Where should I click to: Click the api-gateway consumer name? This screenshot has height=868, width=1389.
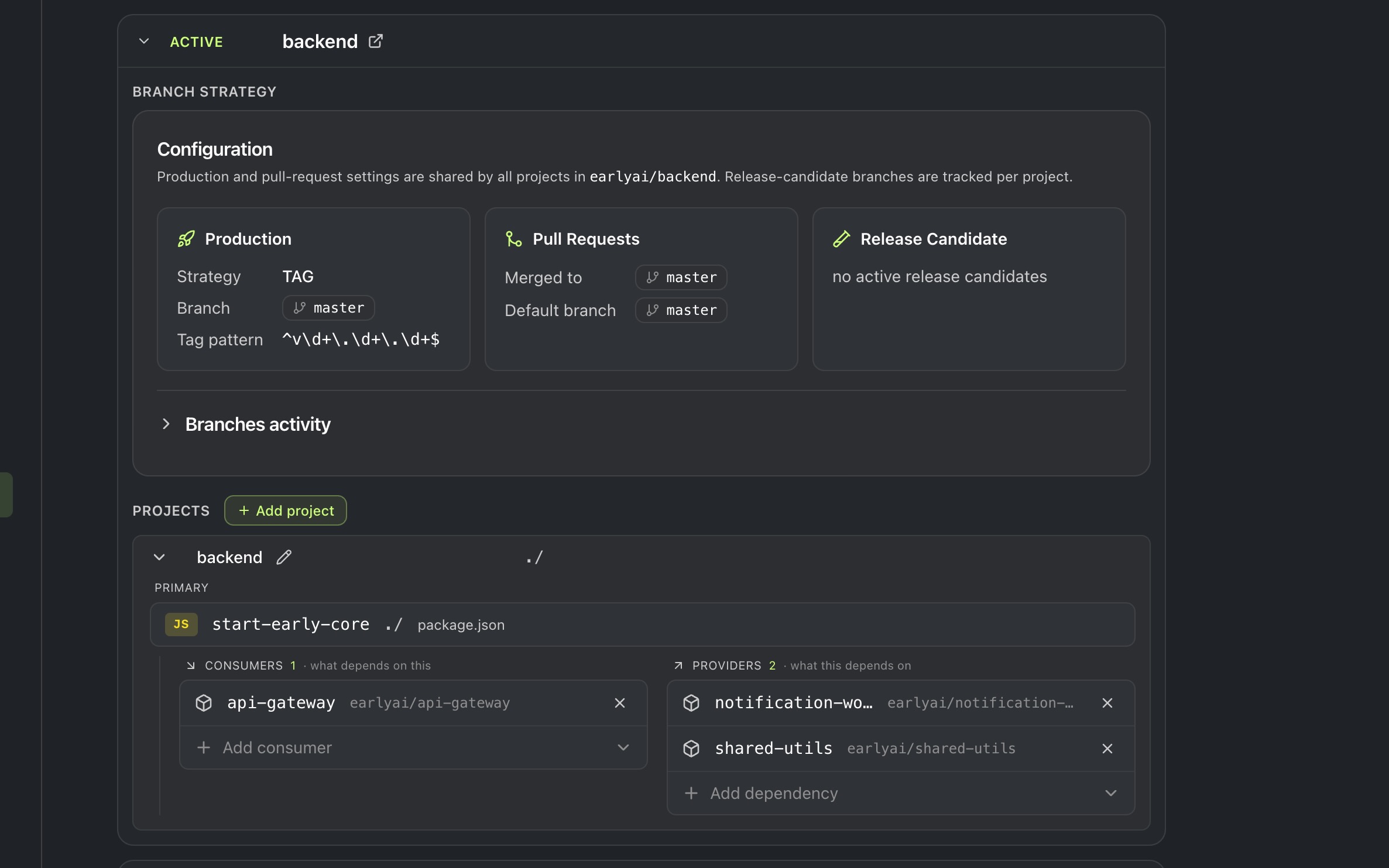point(281,702)
